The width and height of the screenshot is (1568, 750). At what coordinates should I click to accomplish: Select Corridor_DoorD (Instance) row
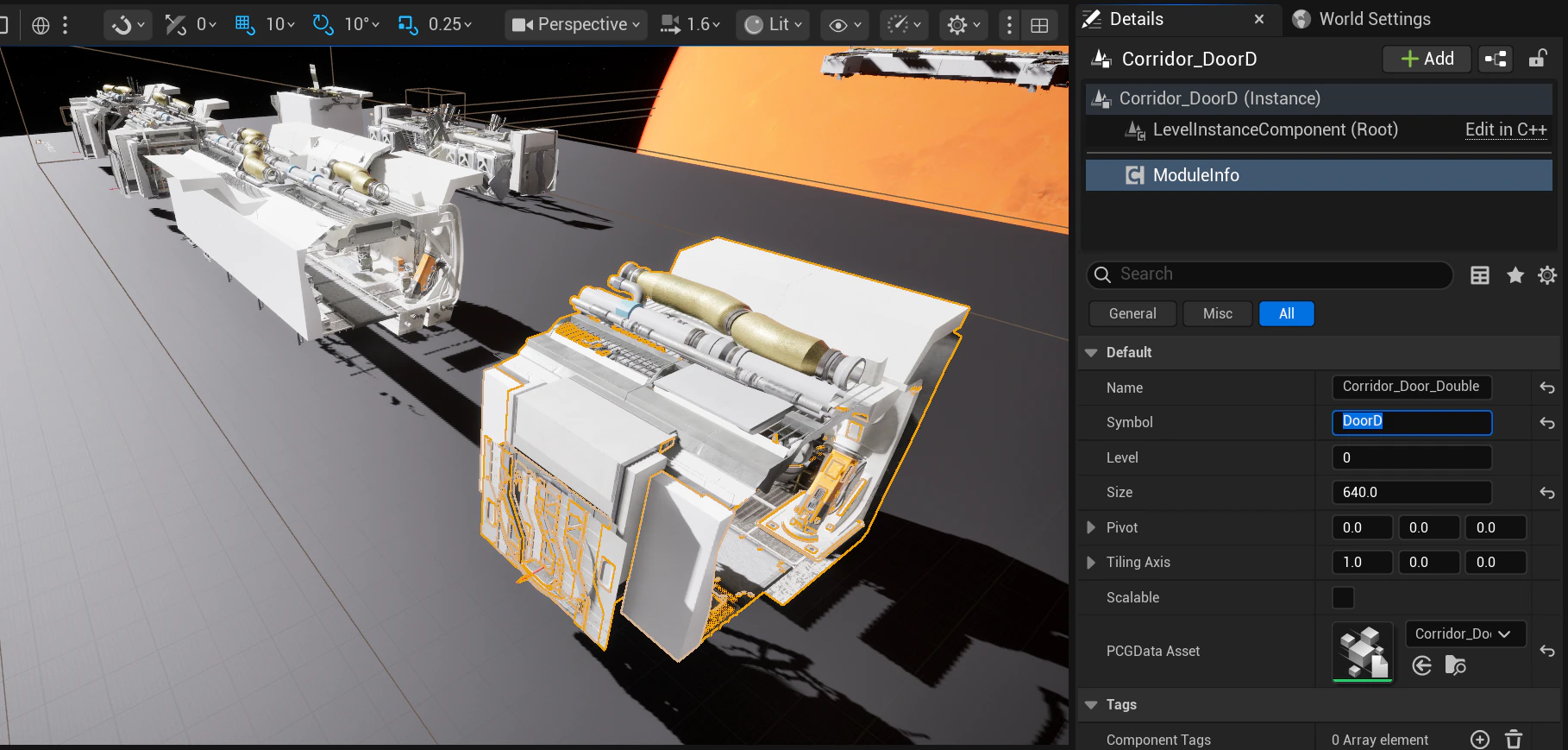pos(1319,98)
